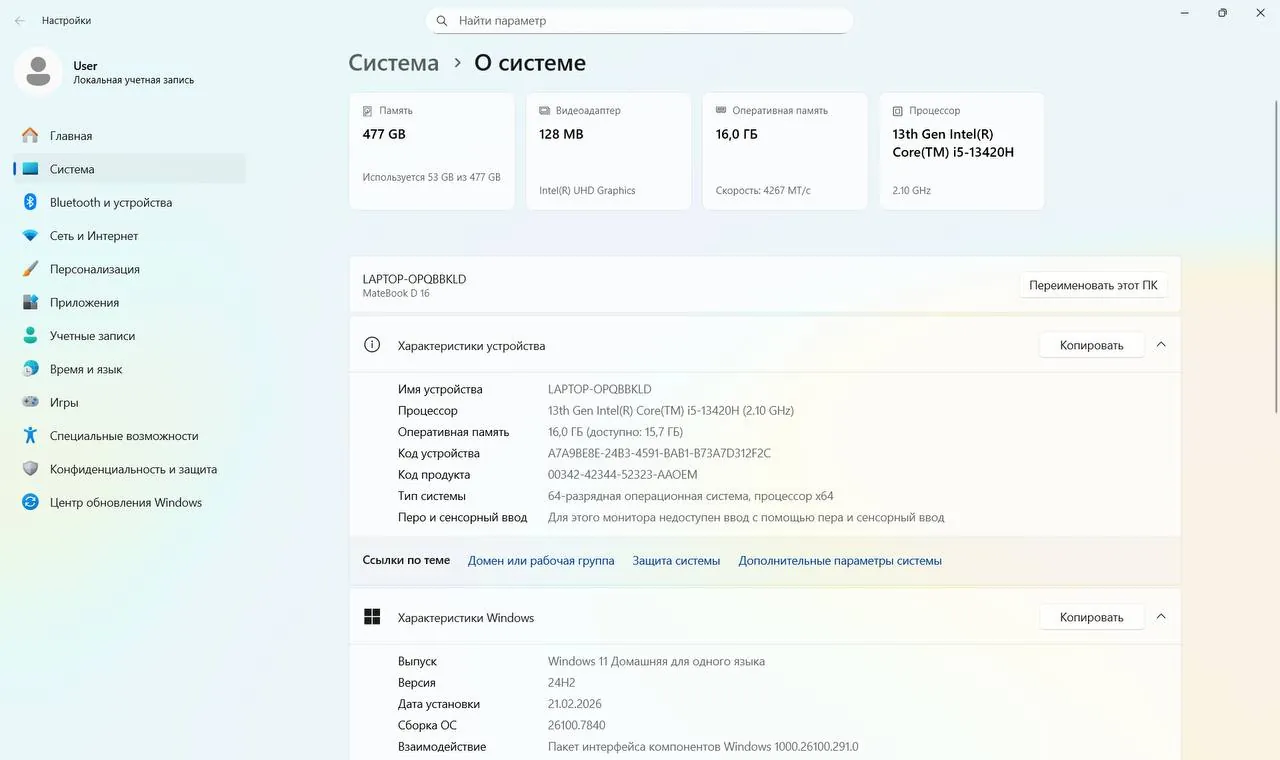The height and width of the screenshot is (760, 1280).
Task: Click the Выпуск Windows 11 Домашняя value
Action: (656, 661)
